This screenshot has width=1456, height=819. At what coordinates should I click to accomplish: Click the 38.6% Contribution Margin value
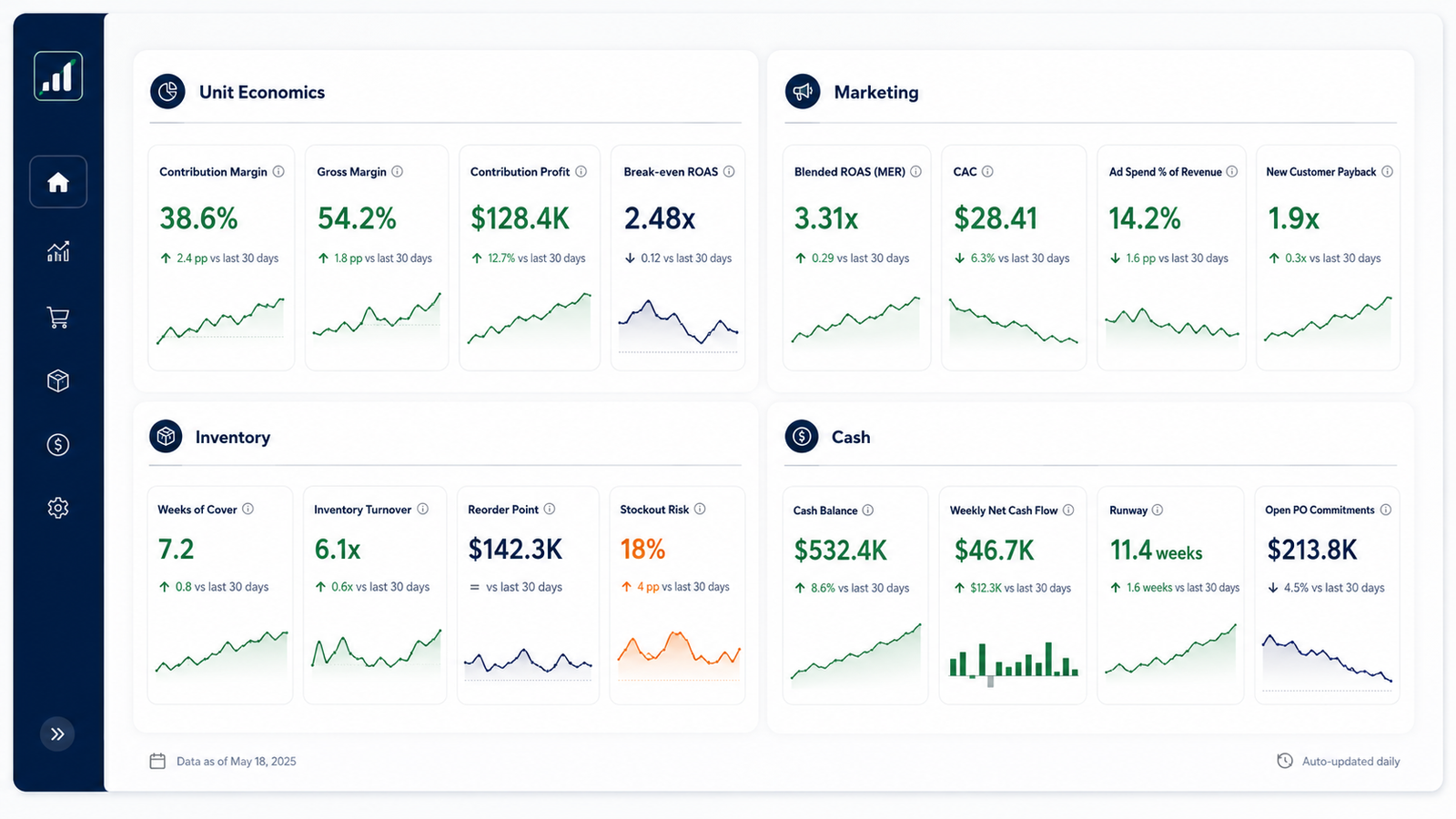pos(198,218)
